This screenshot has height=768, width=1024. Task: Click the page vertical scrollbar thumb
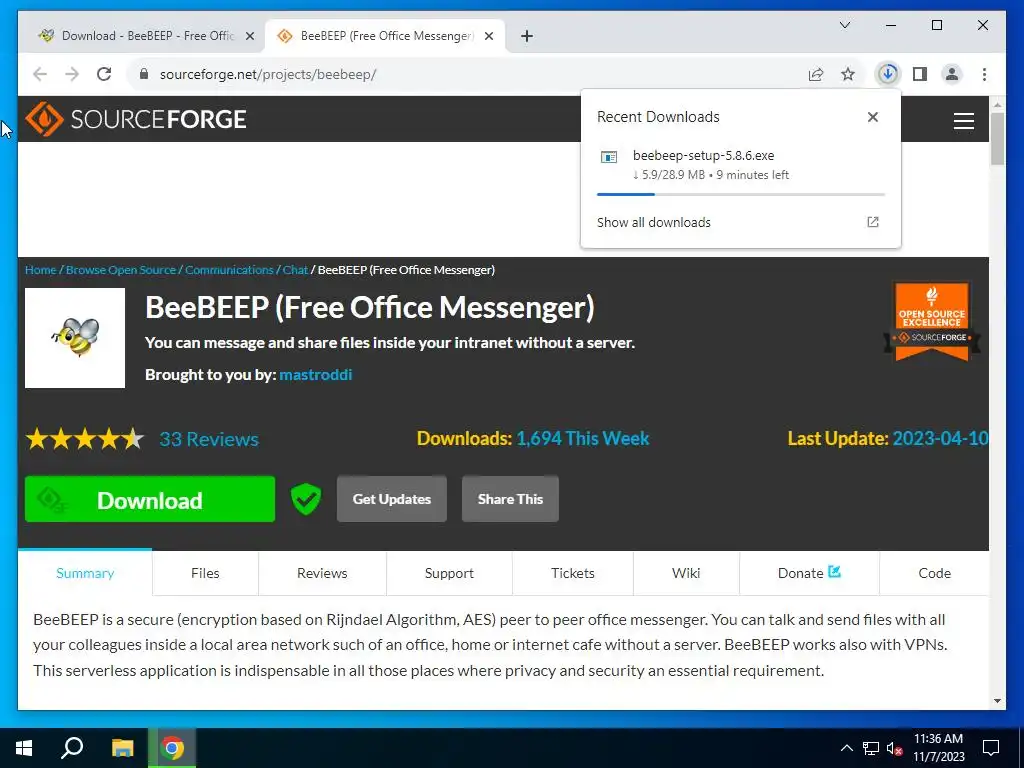pos(997,138)
